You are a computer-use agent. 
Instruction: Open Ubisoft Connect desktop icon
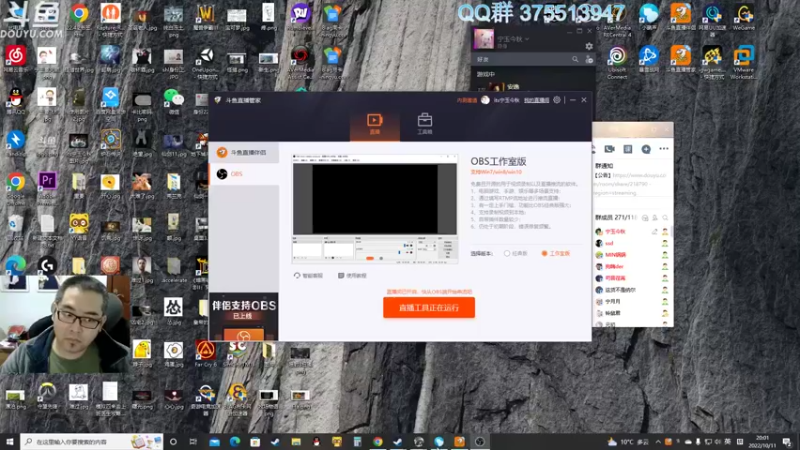point(617,62)
